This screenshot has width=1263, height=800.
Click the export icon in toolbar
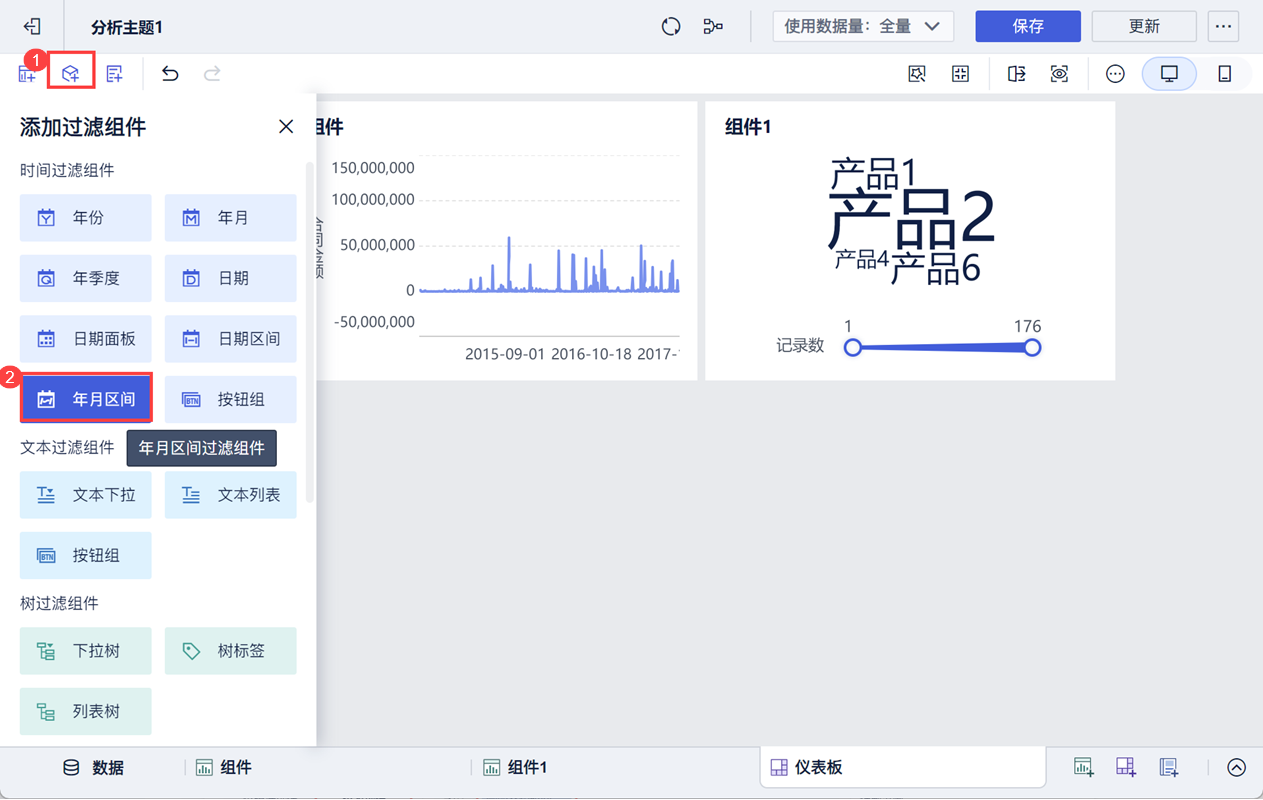point(1016,74)
